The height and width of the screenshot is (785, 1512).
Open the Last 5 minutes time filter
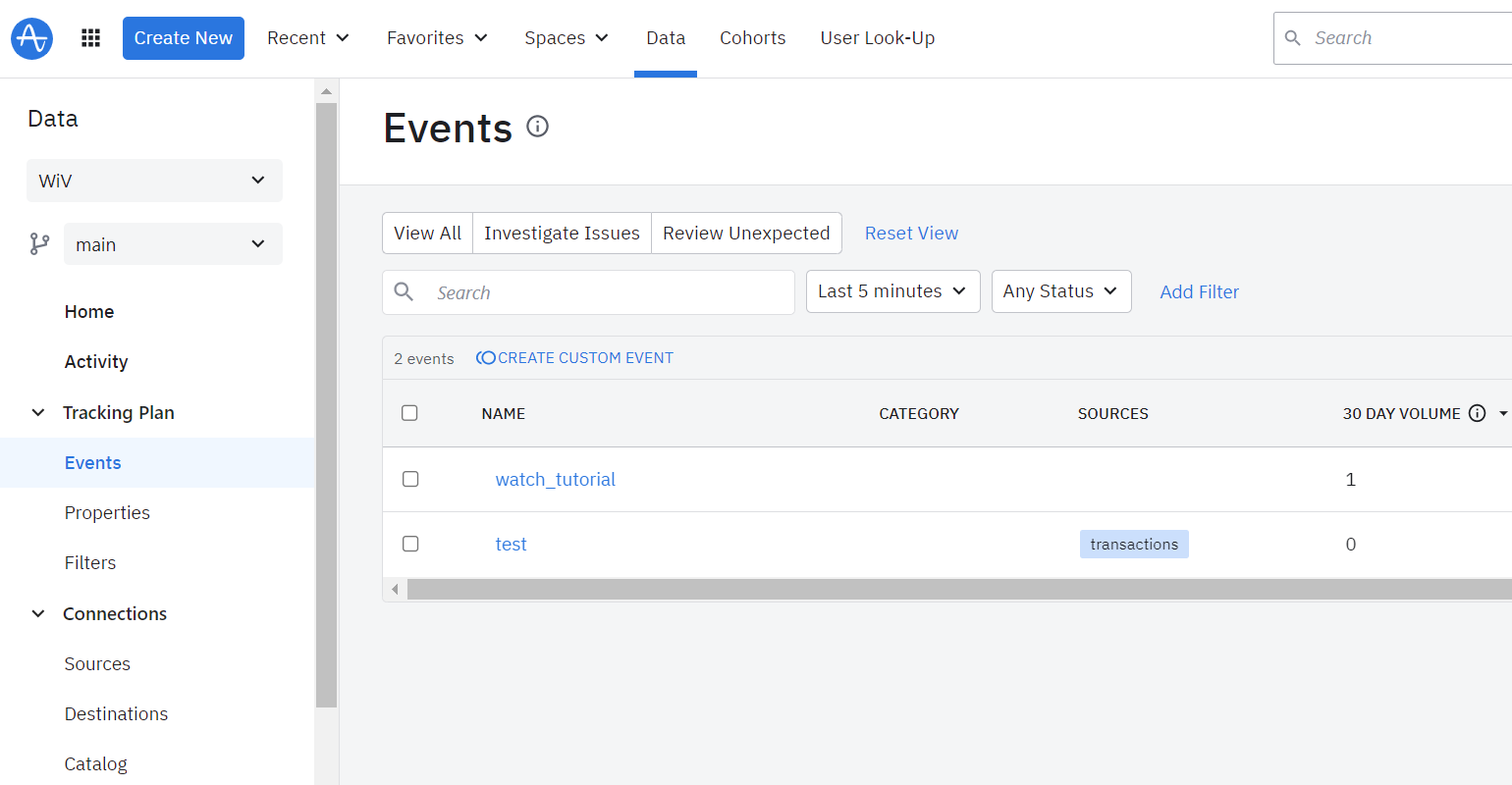(893, 291)
